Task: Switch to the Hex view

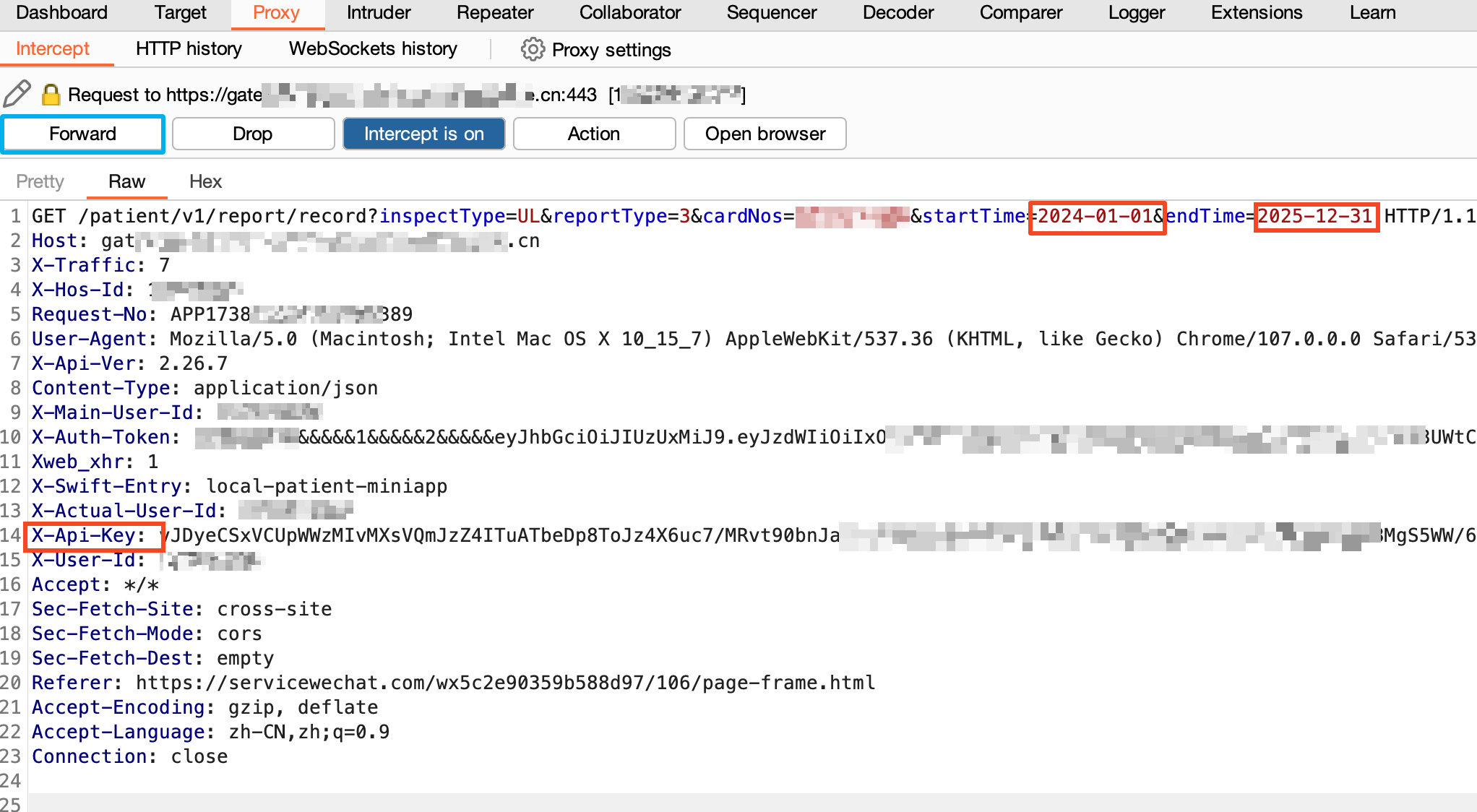Action: click(205, 181)
